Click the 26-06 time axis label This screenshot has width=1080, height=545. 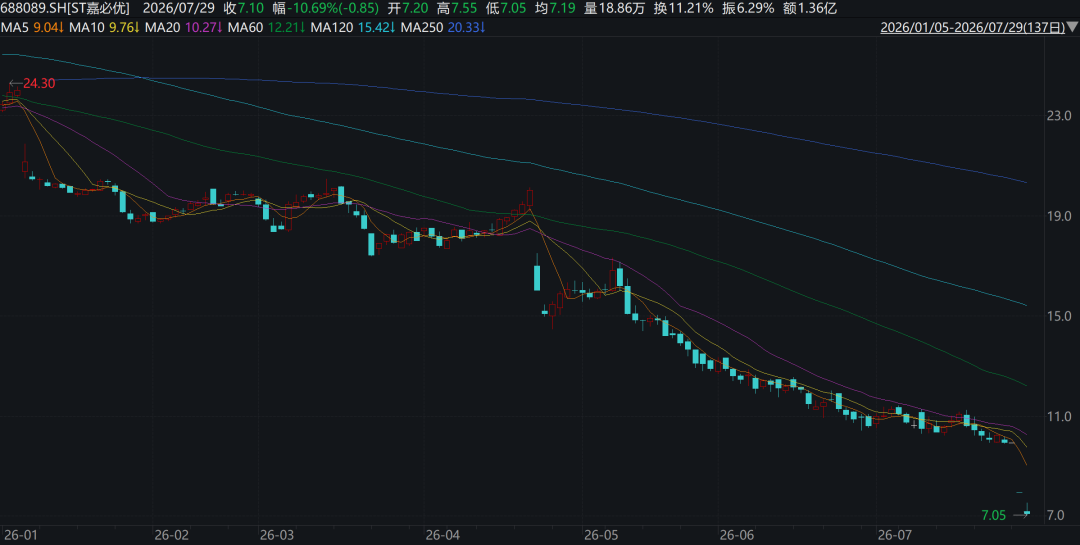point(737,535)
